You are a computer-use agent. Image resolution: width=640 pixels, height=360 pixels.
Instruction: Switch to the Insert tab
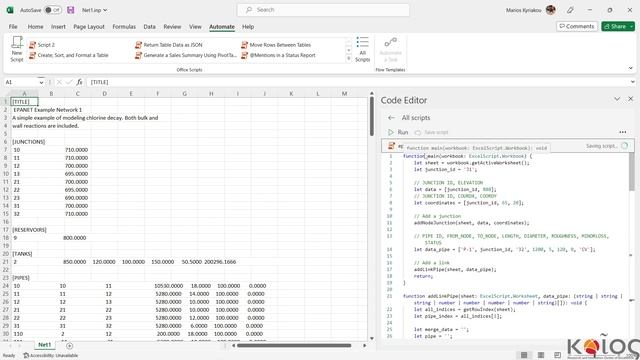point(58,27)
